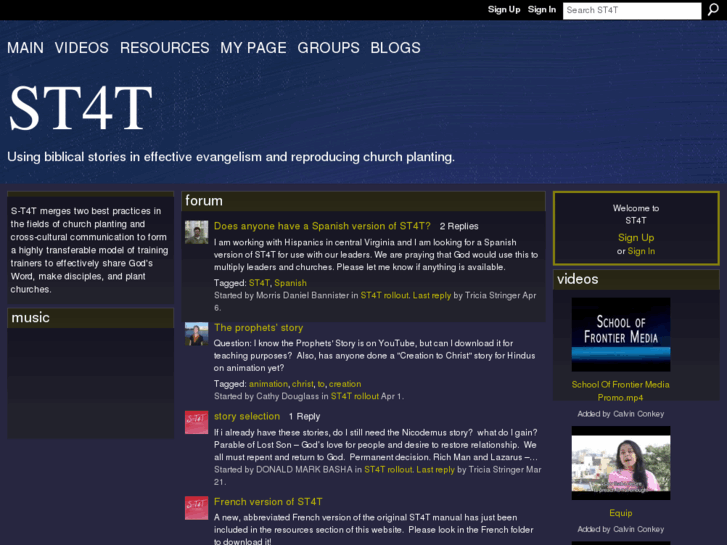727x545 pixels.
Task: Open Morris Daniel Bannister's avatar
Action: 197,232
